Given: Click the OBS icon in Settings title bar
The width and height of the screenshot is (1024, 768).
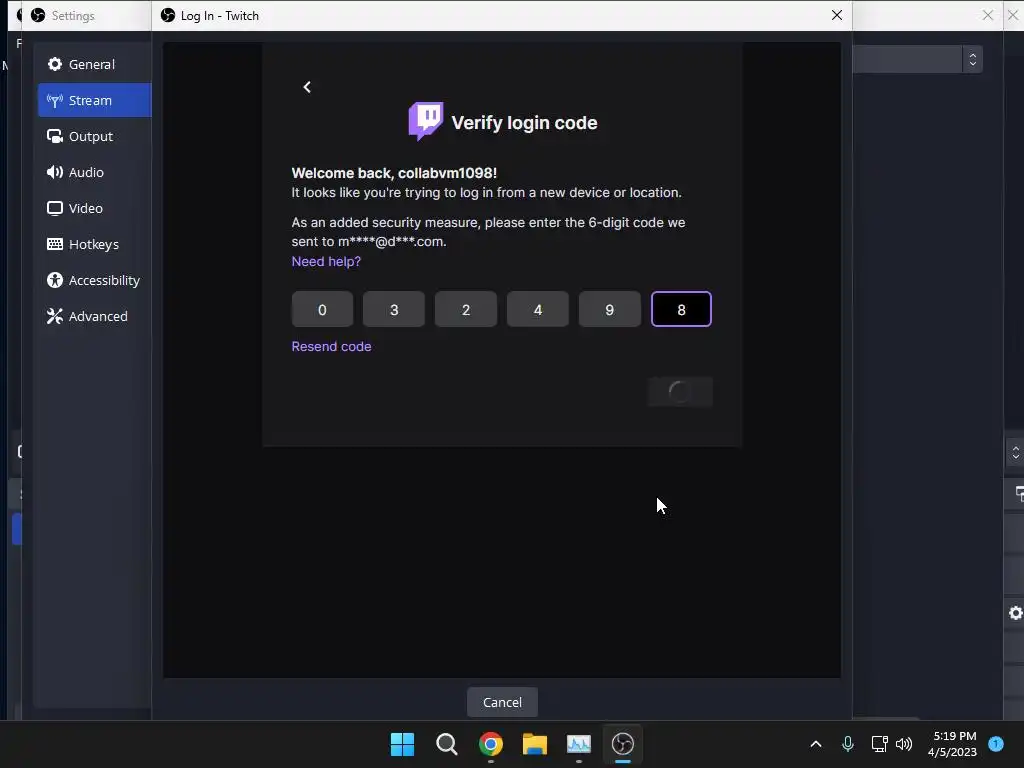Looking at the screenshot, I should (x=38, y=15).
